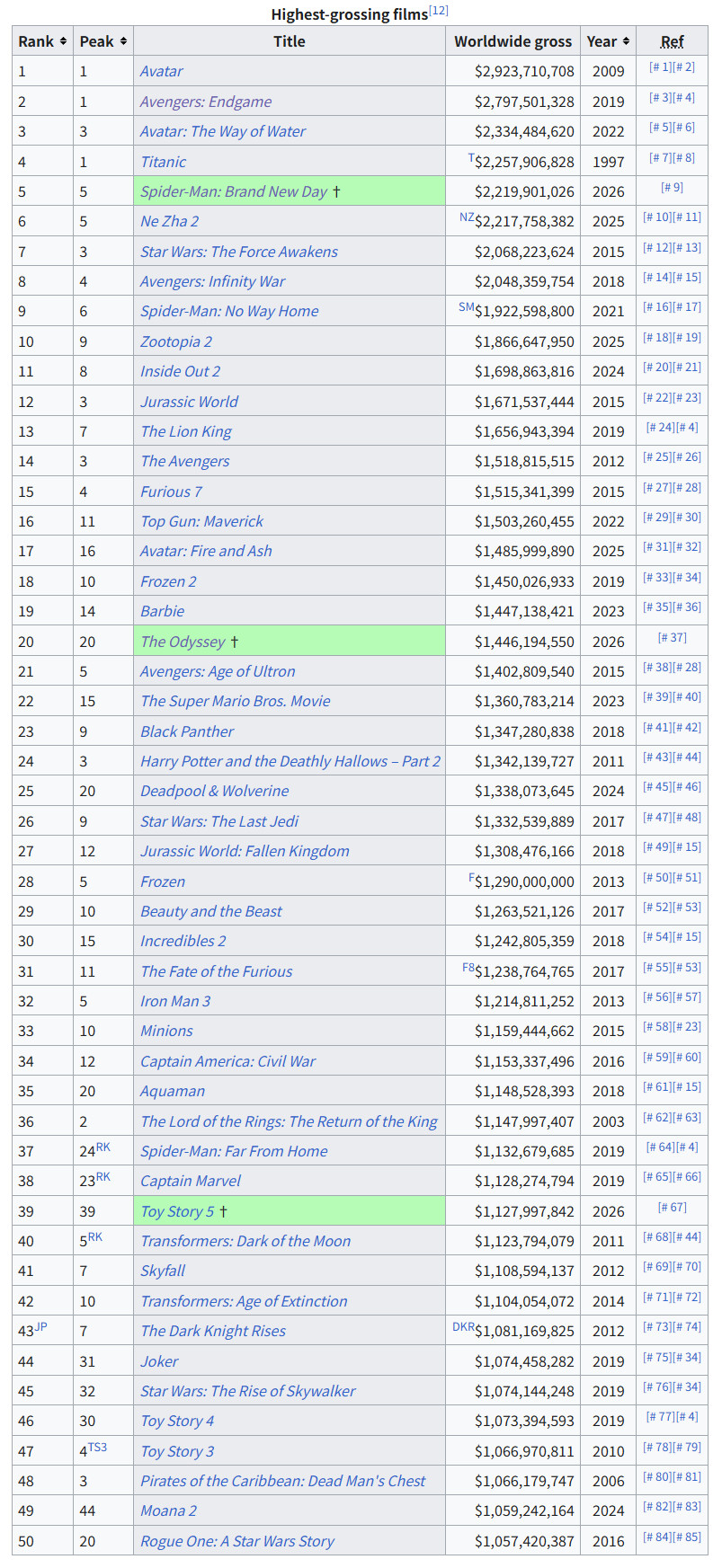Open the Moana 2 link
Screen dimensions: 722x1568
pyautogui.click(x=168, y=1510)
